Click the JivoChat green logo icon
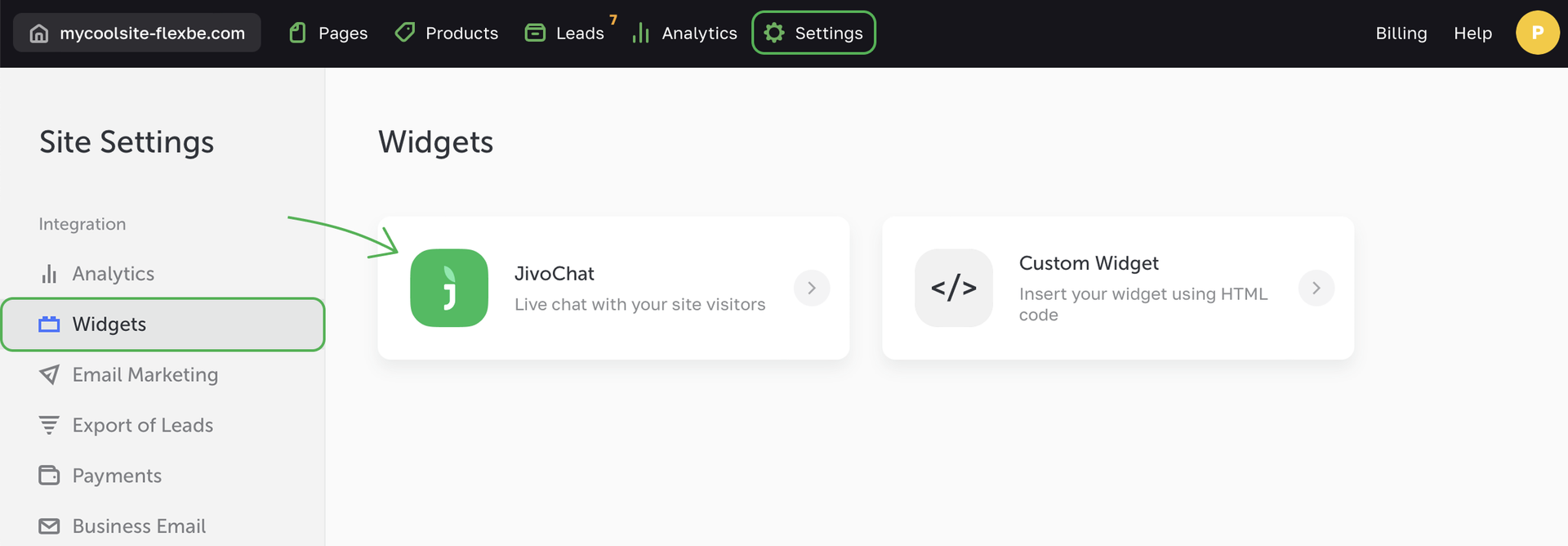 click(x=449, y=288)
